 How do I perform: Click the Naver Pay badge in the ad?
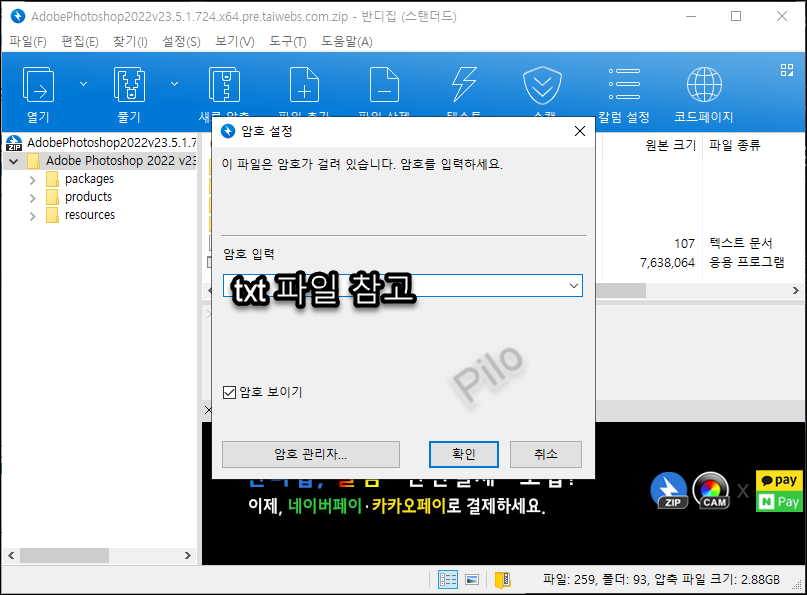779,501
